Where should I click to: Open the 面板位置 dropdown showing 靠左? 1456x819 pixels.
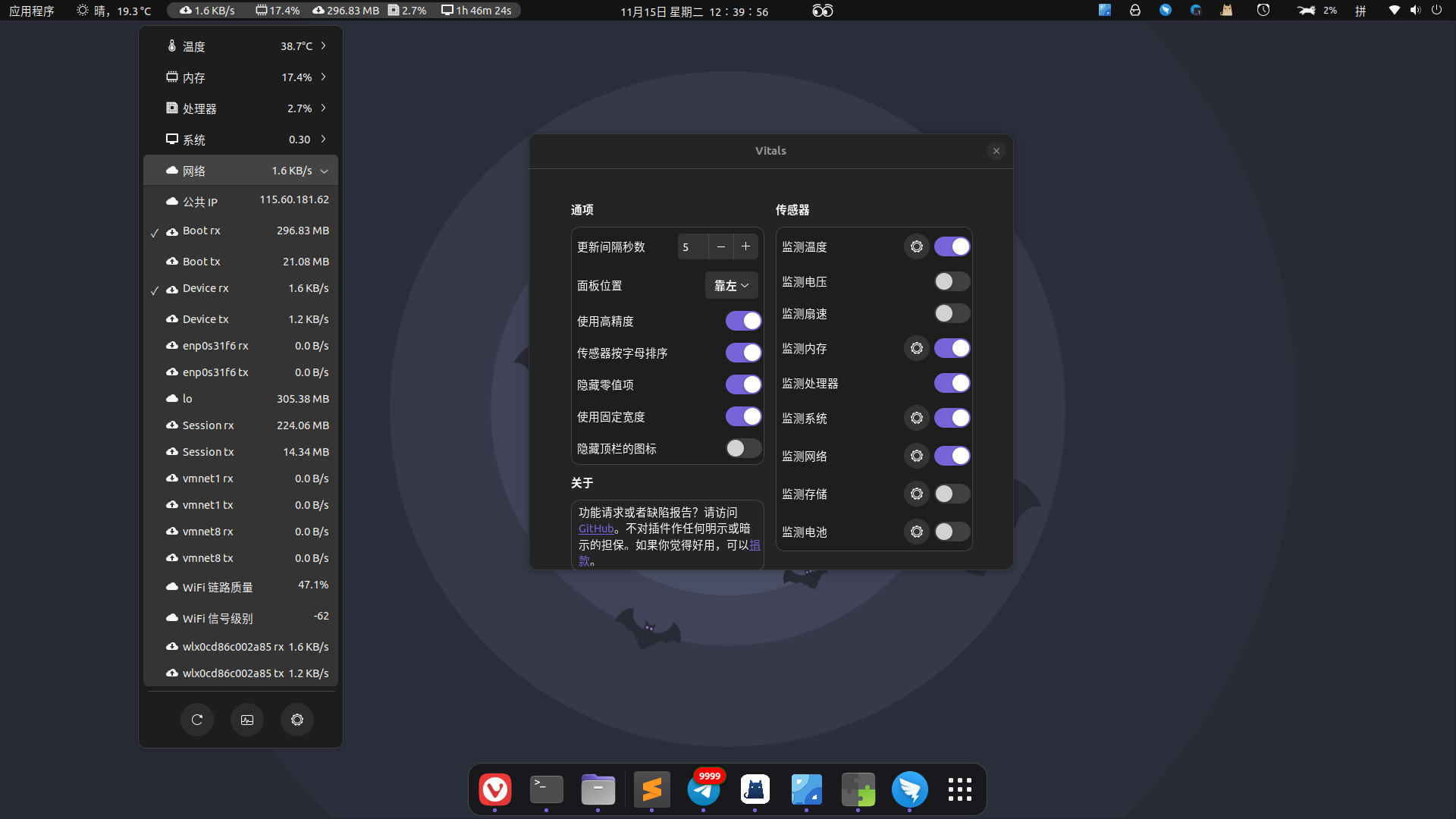[730, 285]
